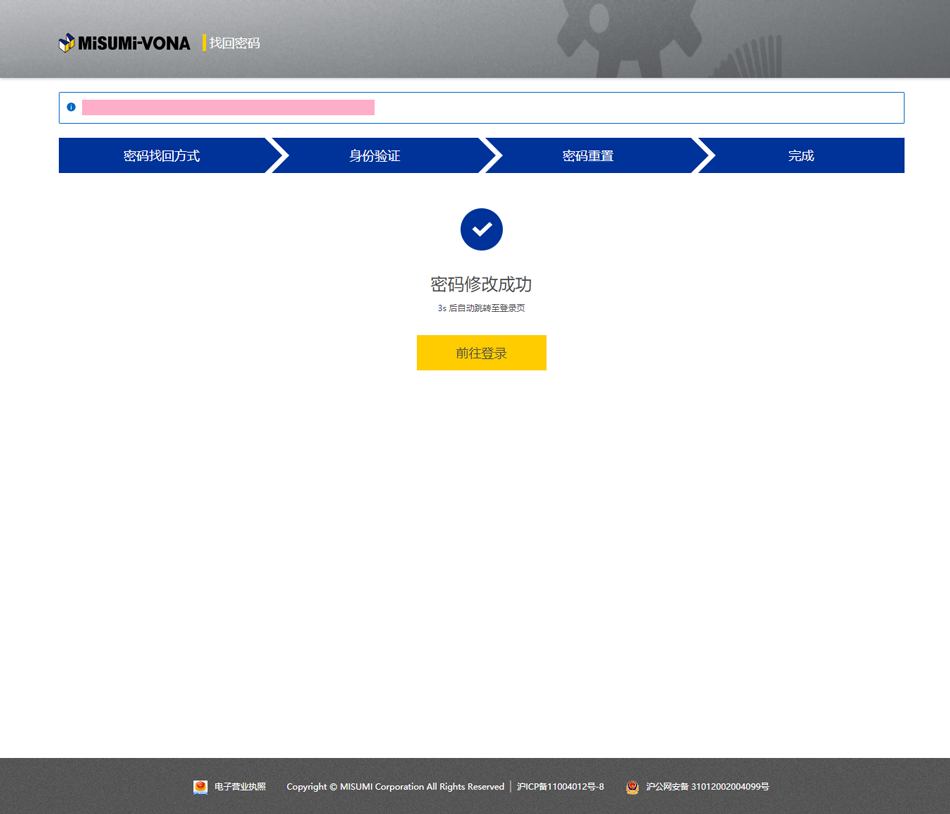
Task: Open the 电子营业执照 text link
Action: pyautogui.click(x=240, y=787)
